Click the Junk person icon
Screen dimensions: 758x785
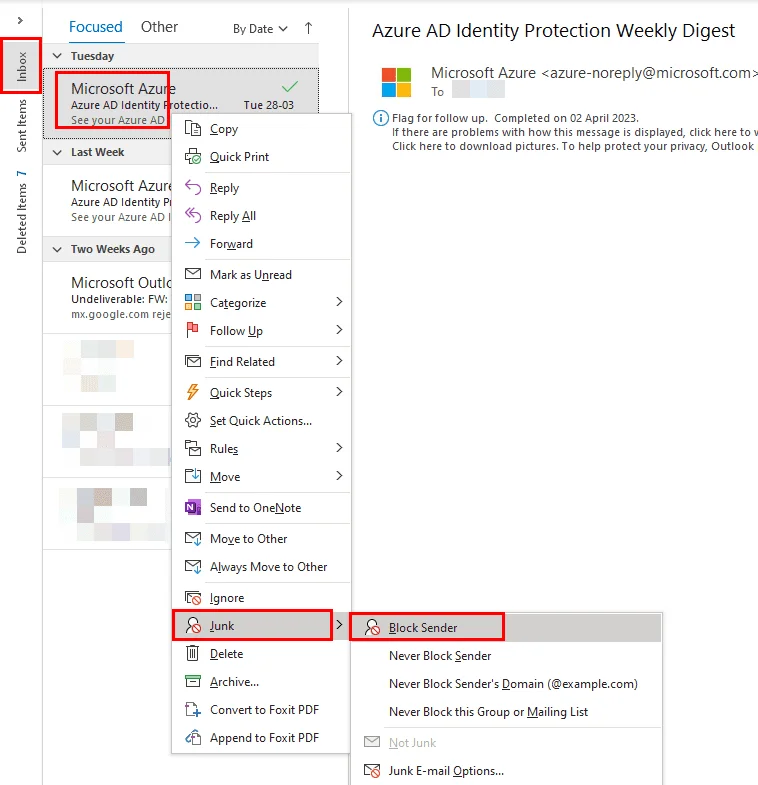tap(193, 625)
